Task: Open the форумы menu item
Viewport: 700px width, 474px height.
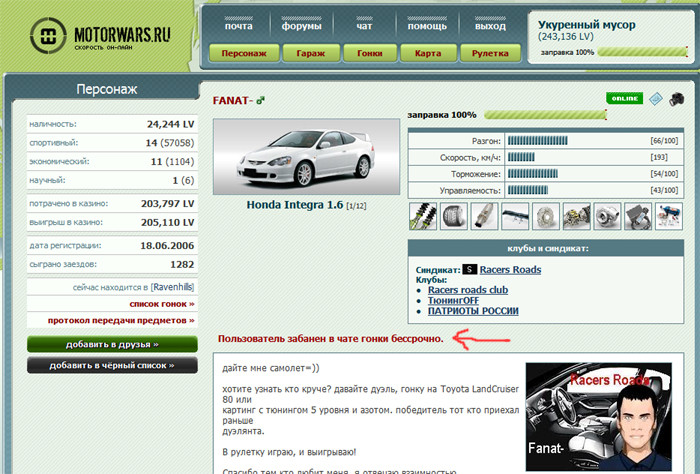Action: click(x=301, y=26)
